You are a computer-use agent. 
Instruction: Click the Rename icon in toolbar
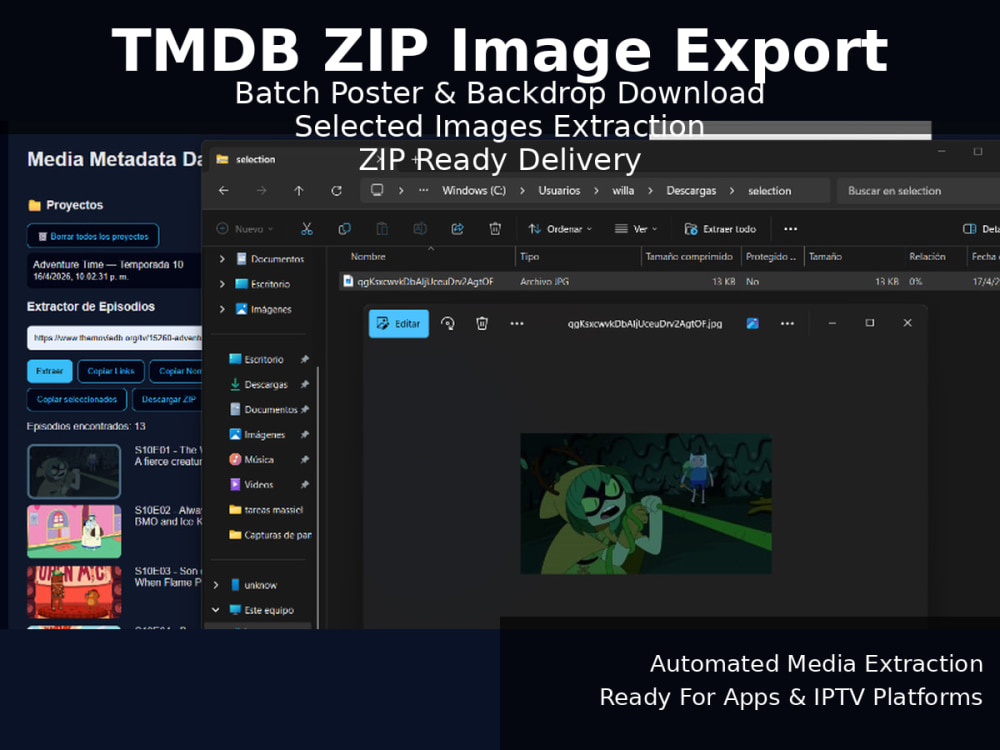point(420,229)
